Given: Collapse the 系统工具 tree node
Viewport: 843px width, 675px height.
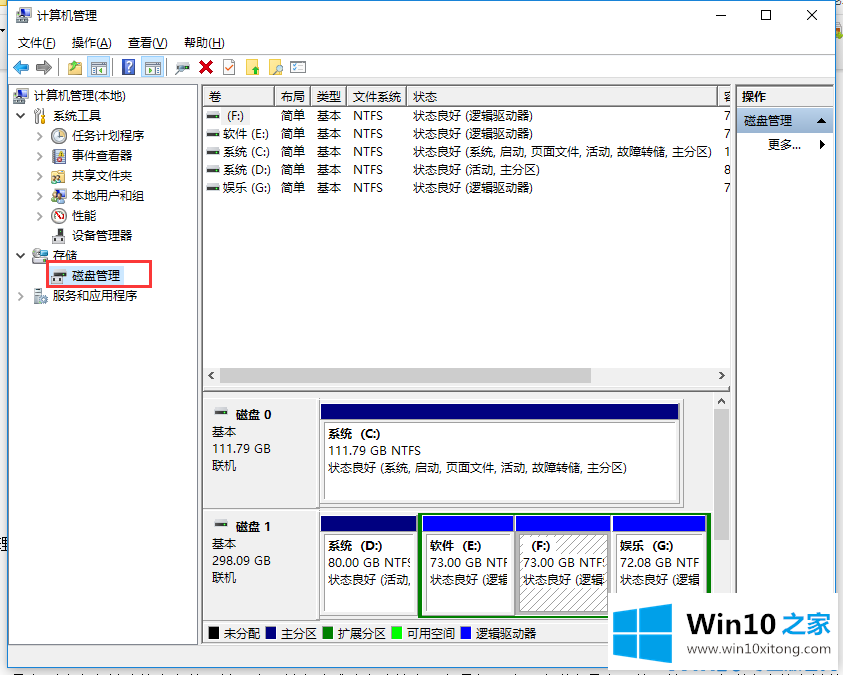Looking at the screenshot, I should (21, 116).
